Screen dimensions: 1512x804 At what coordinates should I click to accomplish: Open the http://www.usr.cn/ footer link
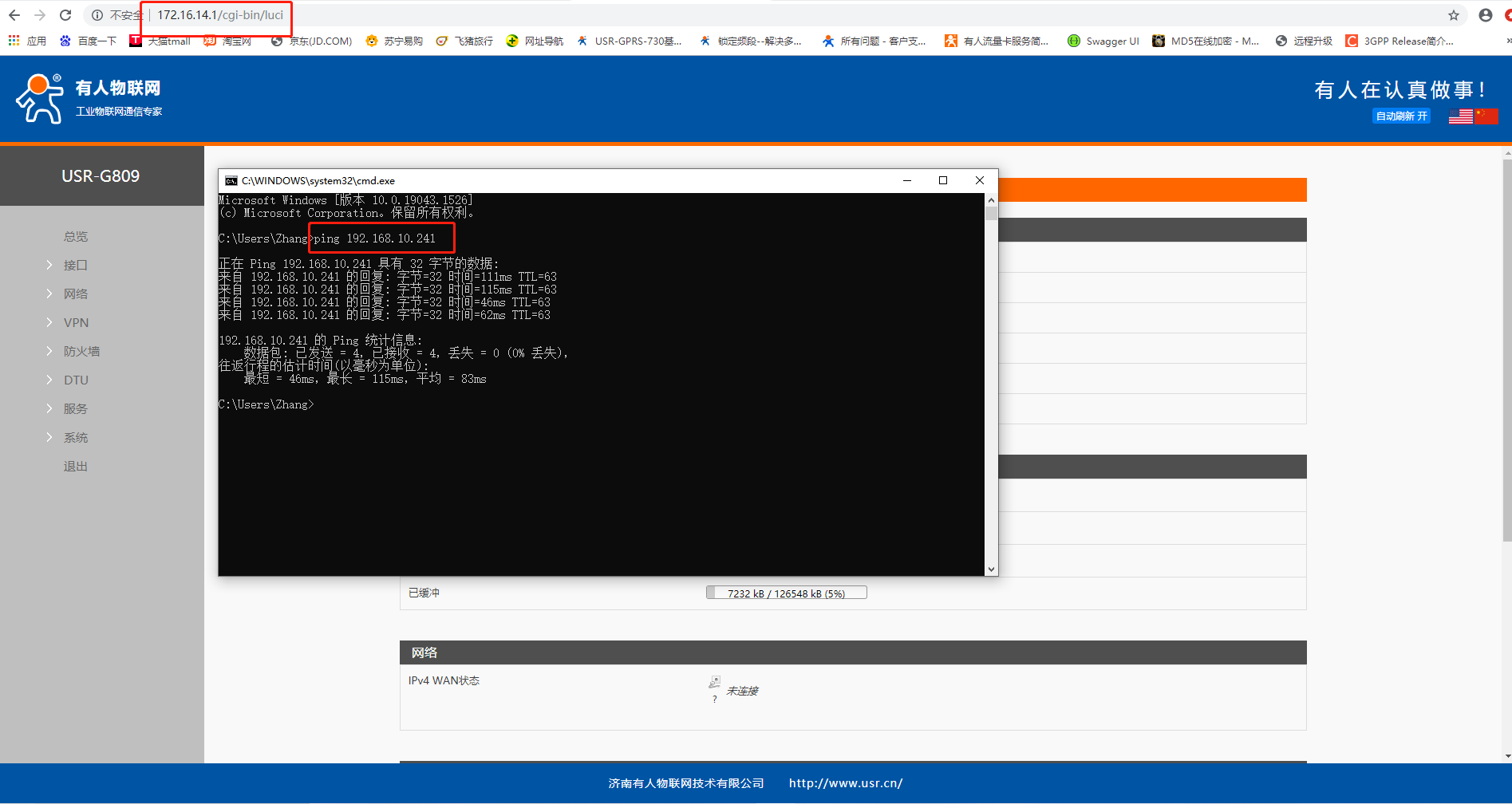click(x=845, y=783)
